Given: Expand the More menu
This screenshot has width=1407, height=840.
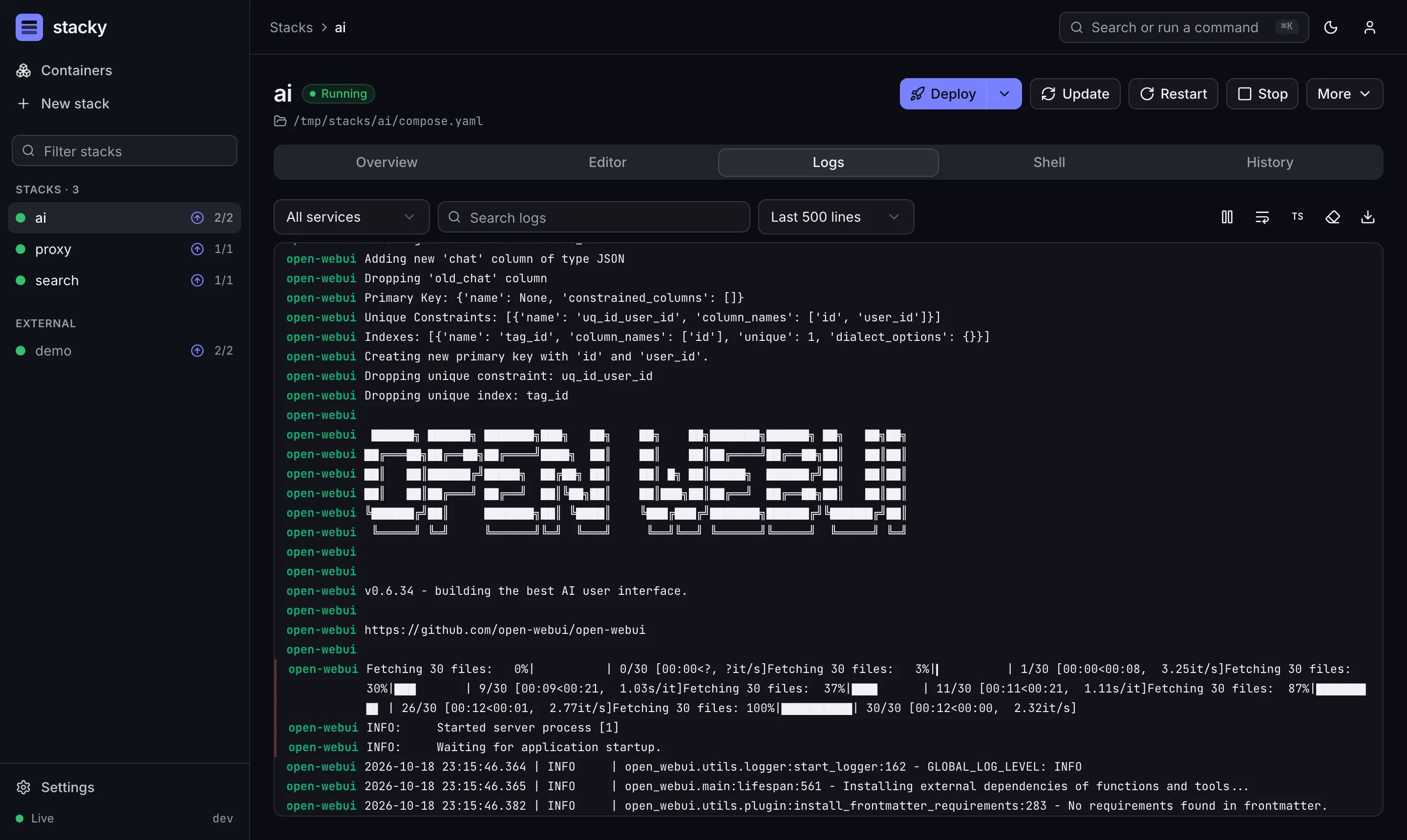Looking at the screenshot, I should click(x=1344, y=94).
